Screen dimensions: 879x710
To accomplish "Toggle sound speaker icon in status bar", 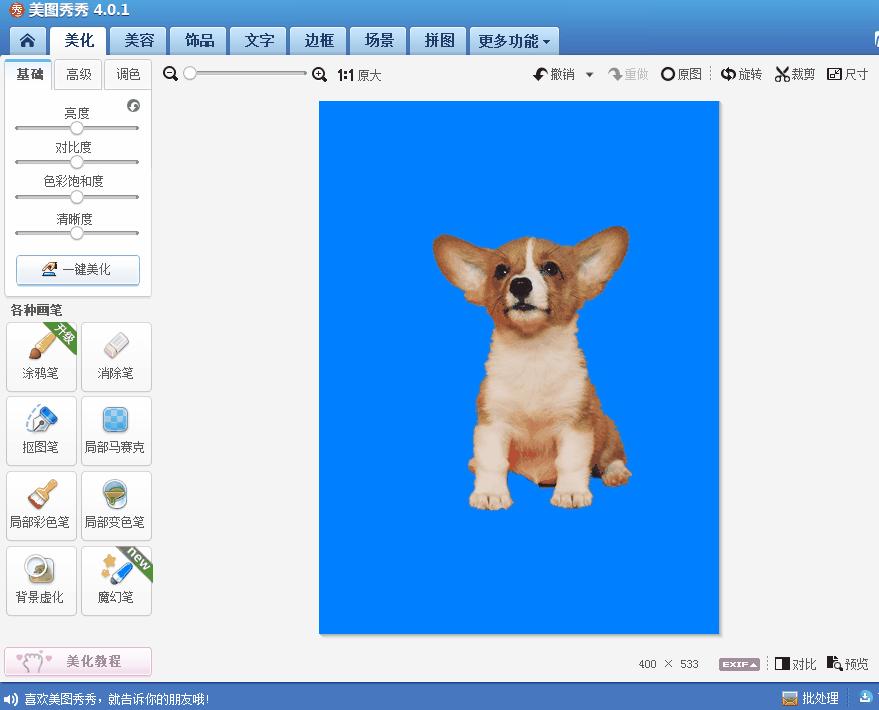I will [12, 699].
